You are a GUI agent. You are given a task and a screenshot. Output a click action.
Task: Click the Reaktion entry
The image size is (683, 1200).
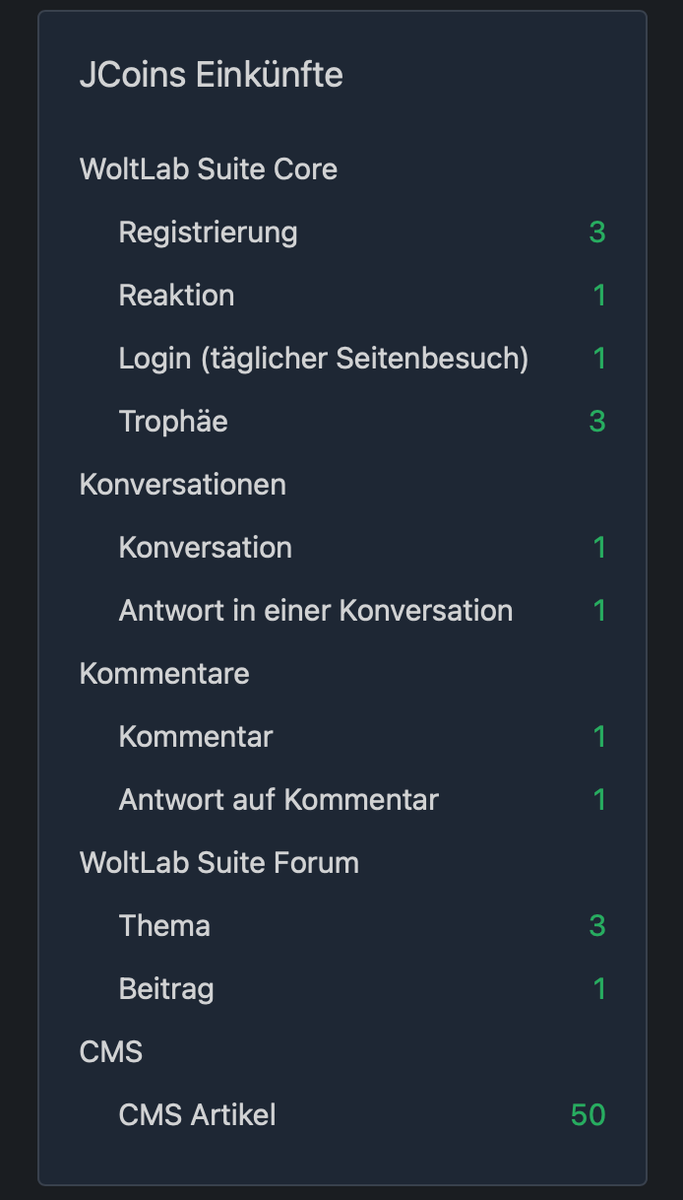(176, 295)
